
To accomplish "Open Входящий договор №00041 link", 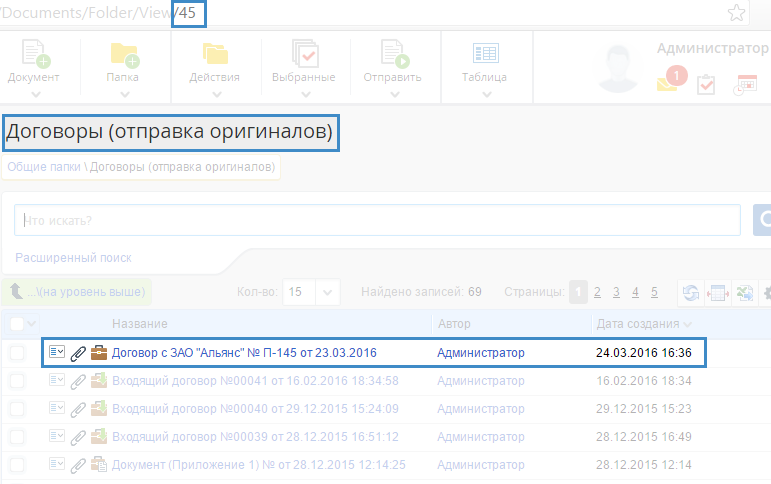I will 255,381.
